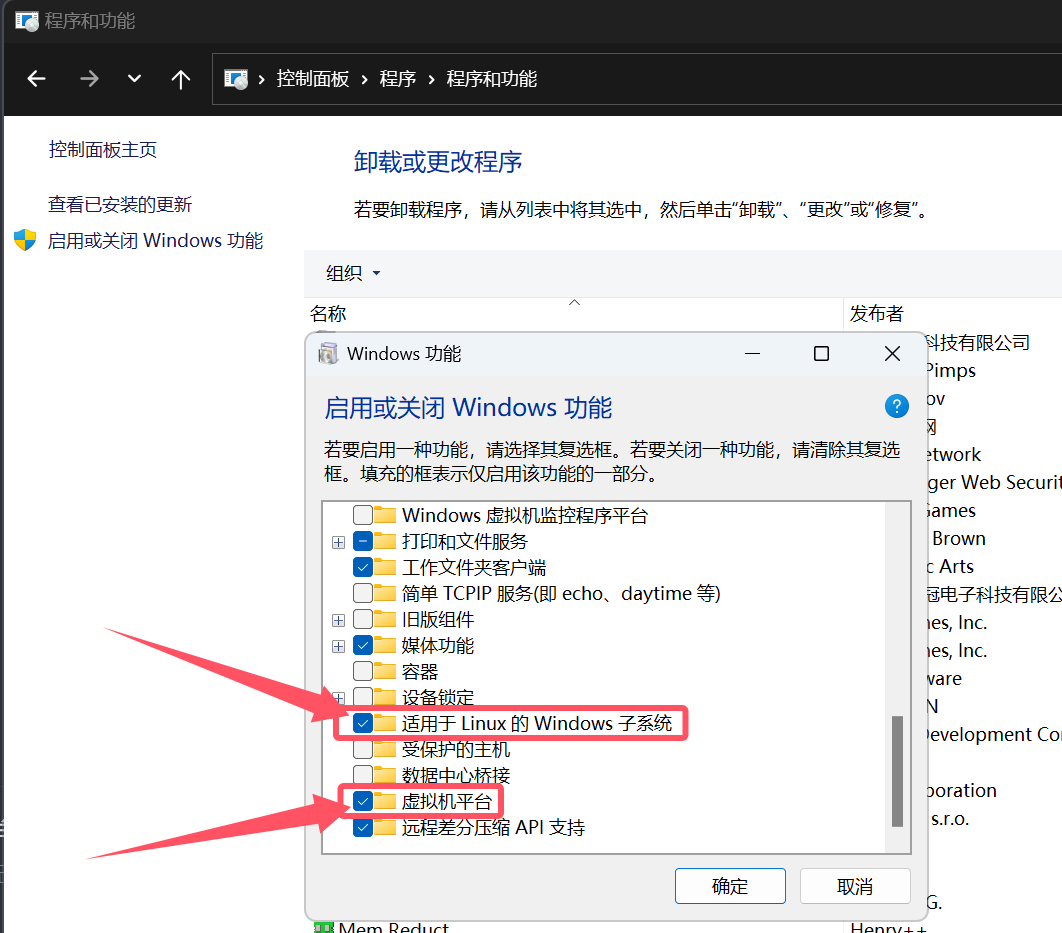This screenshot has height=933, width=1062.
Task: Sort list by 名称 column header
Action: (328, 313)
